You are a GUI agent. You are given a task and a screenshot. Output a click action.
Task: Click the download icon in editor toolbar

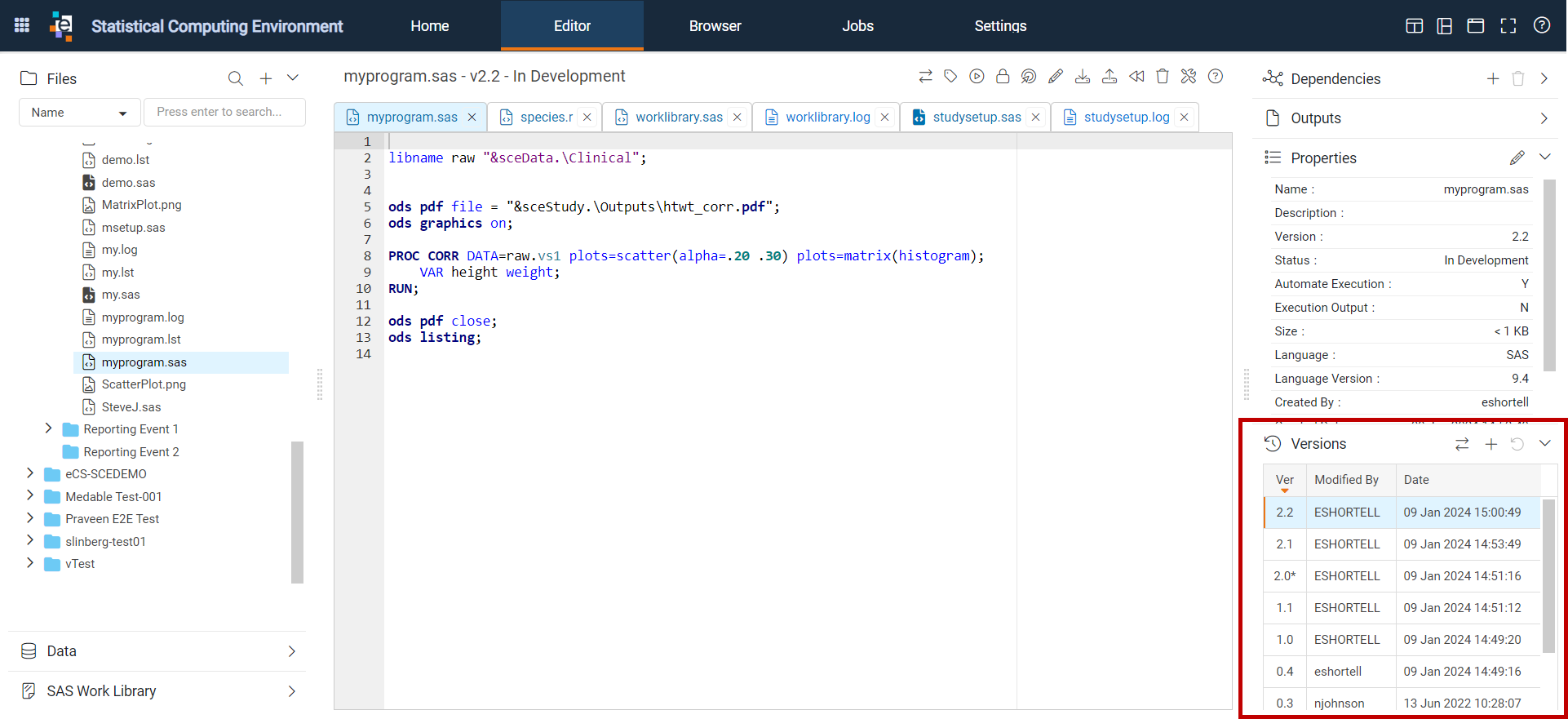[x=1083, y=77]
